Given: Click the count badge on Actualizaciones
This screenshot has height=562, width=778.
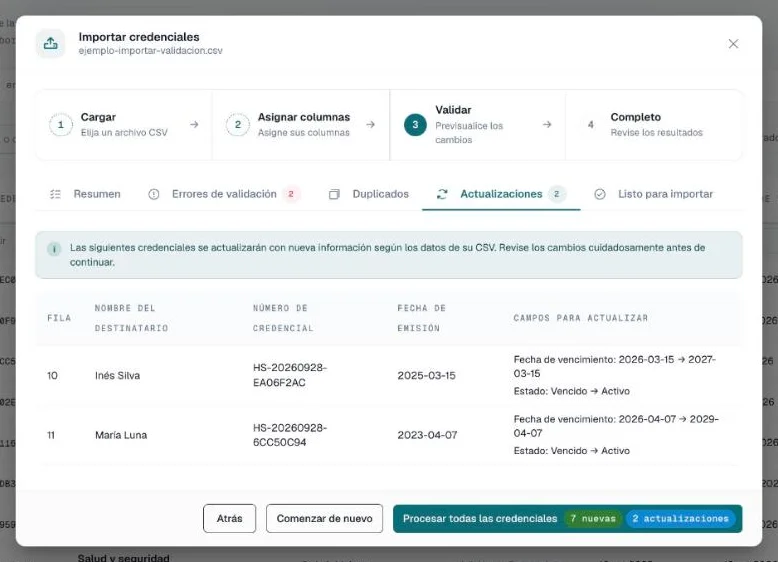Looking at the screenshot, I should coord(557,194).
